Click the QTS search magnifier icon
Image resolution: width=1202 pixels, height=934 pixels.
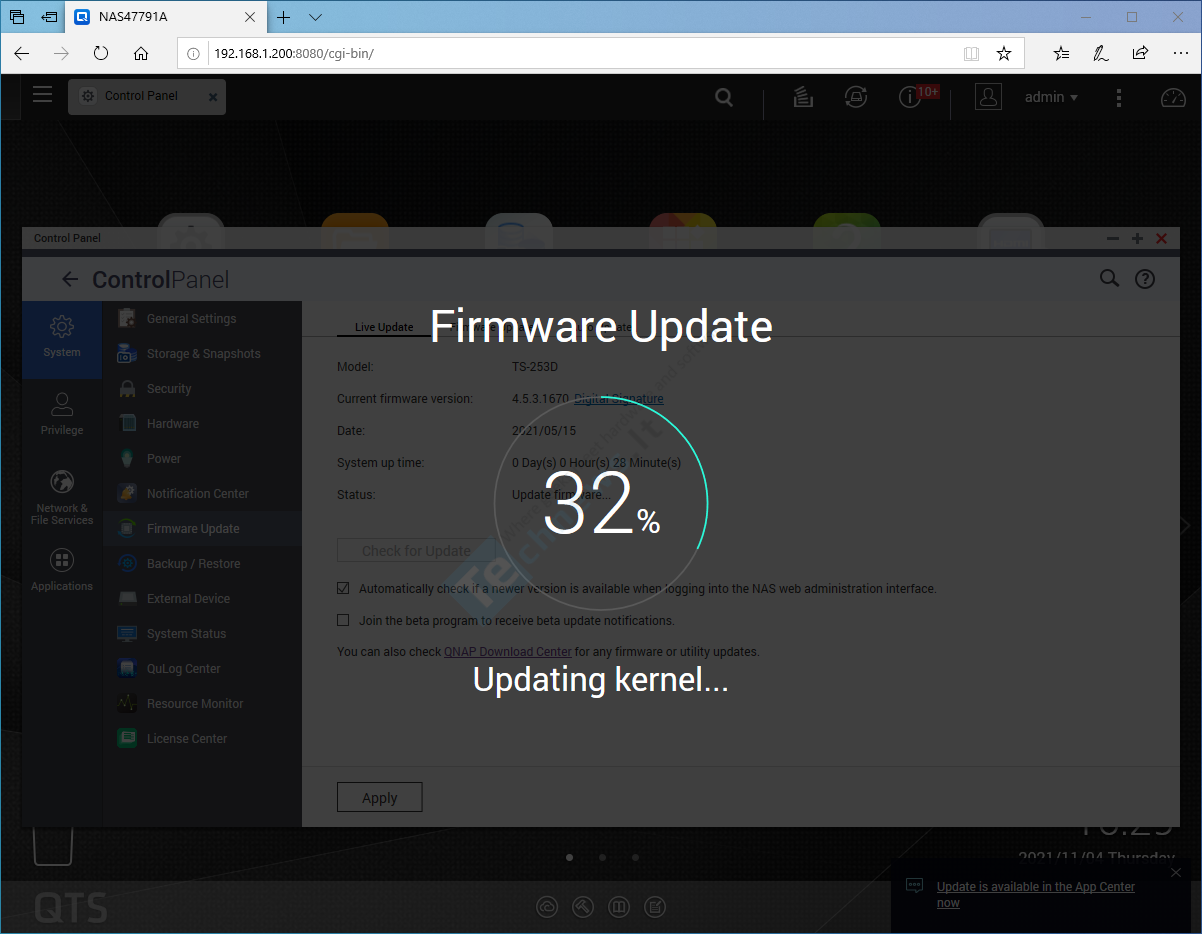(723, 97)
